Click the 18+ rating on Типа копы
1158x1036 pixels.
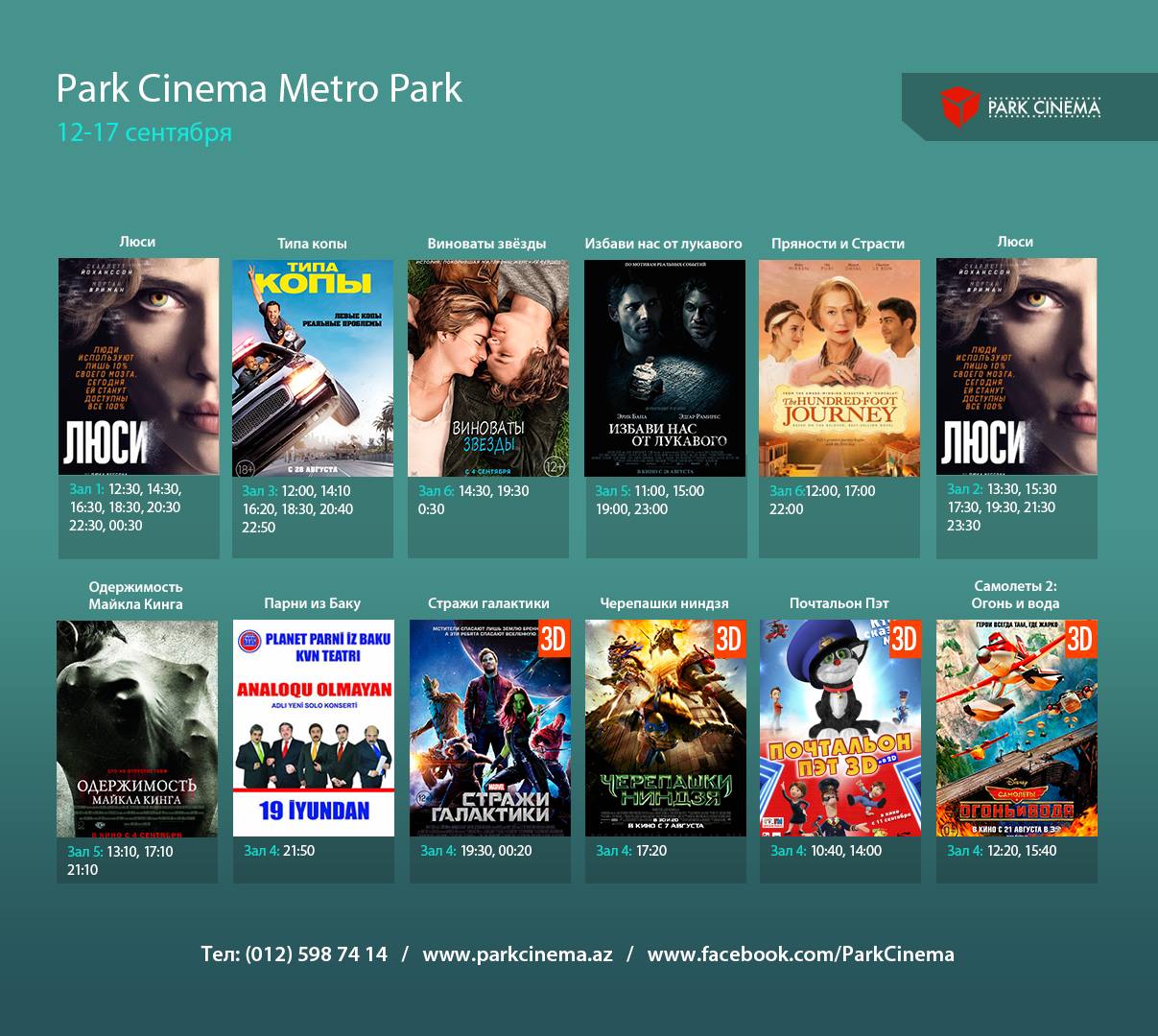pos(246,468)
